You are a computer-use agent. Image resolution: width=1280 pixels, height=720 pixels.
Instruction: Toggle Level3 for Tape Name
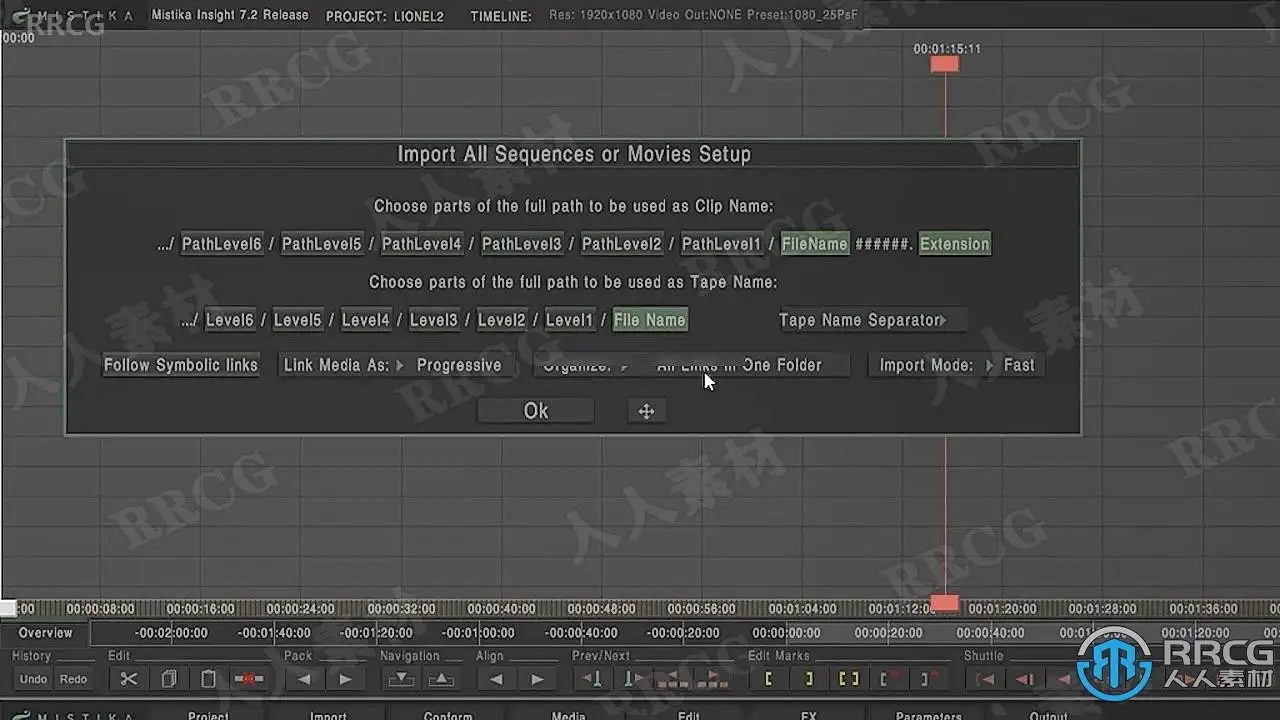(433, 320)
